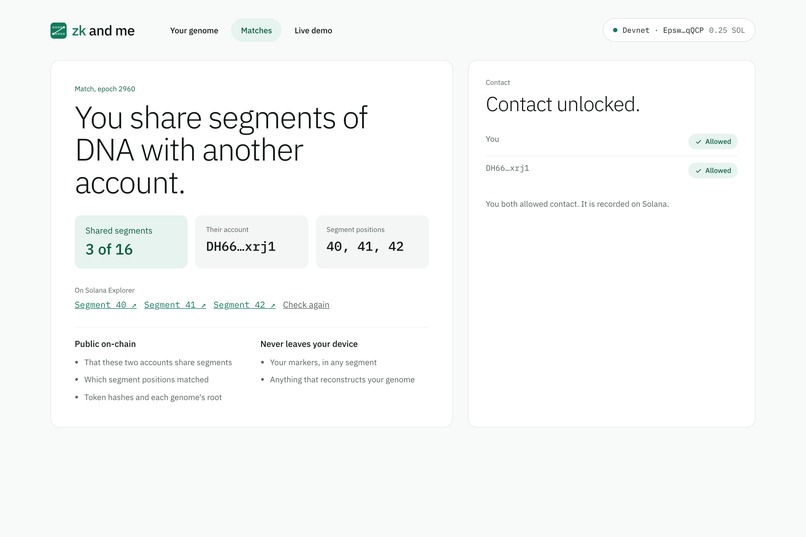Click 'You both allowed contact' message
The height and width of the screenshot is (537, 806).
577,204
